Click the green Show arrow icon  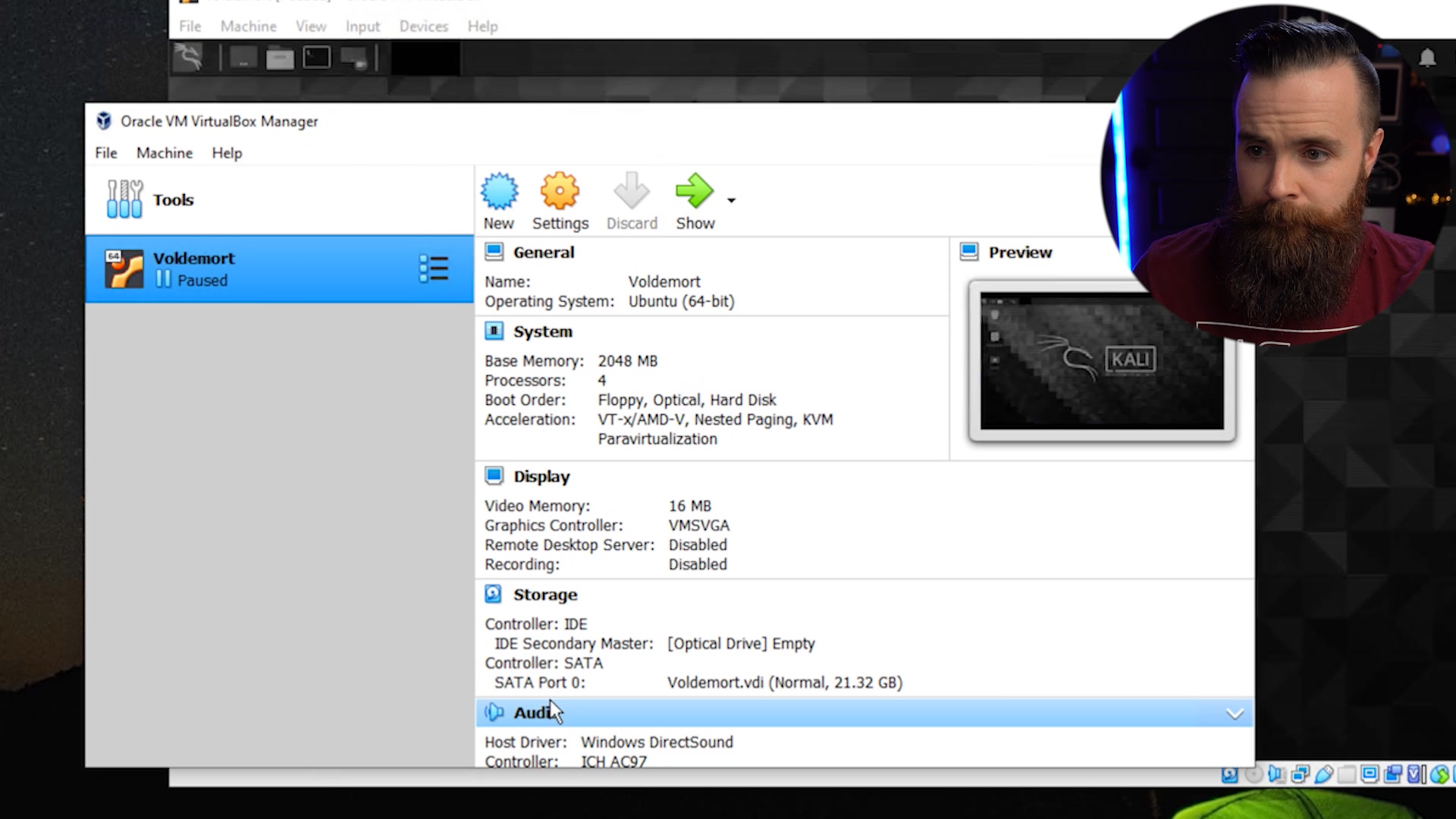tap(695, 191)
